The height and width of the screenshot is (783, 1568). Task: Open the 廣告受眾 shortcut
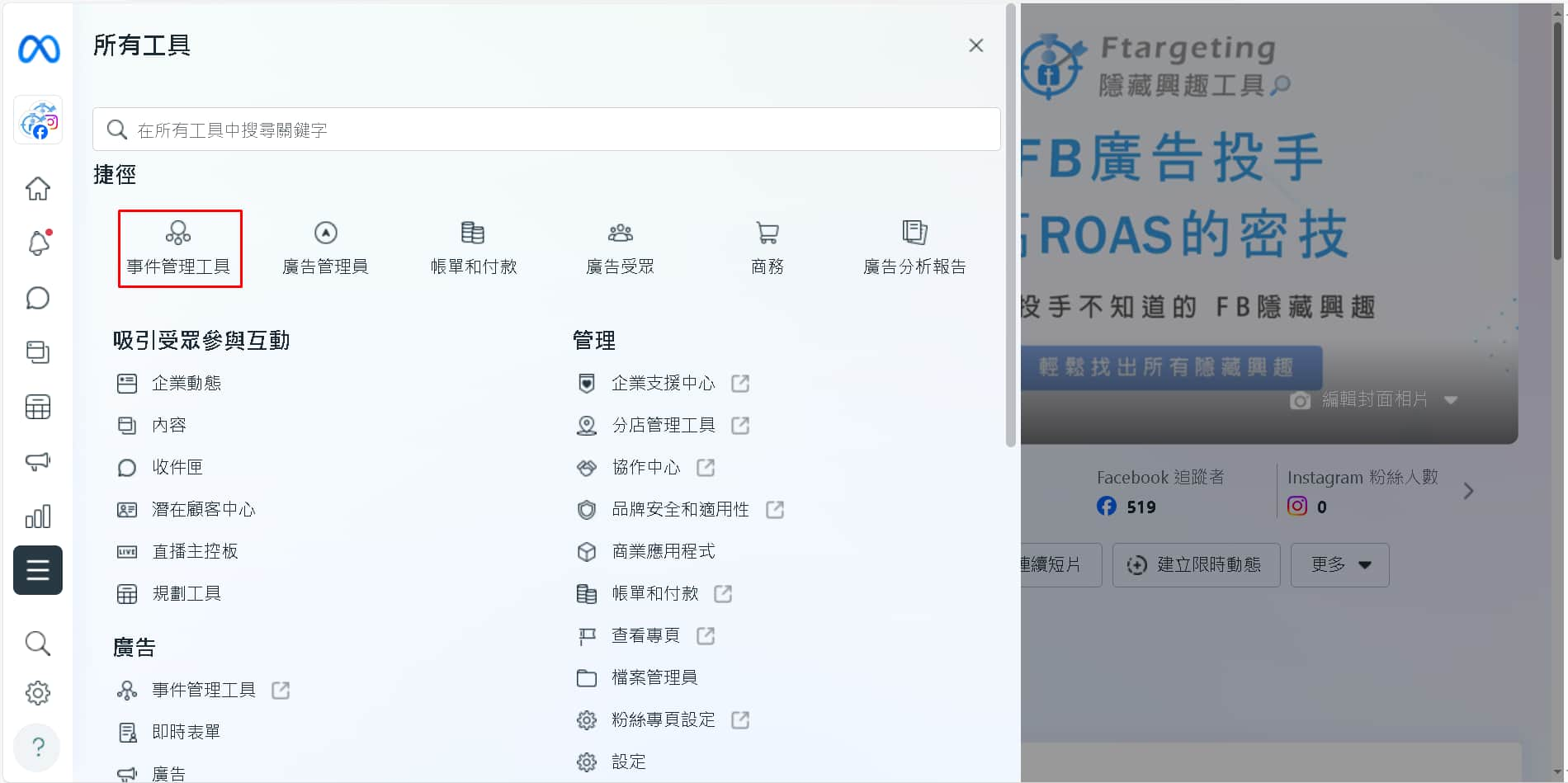click(621, 248)
